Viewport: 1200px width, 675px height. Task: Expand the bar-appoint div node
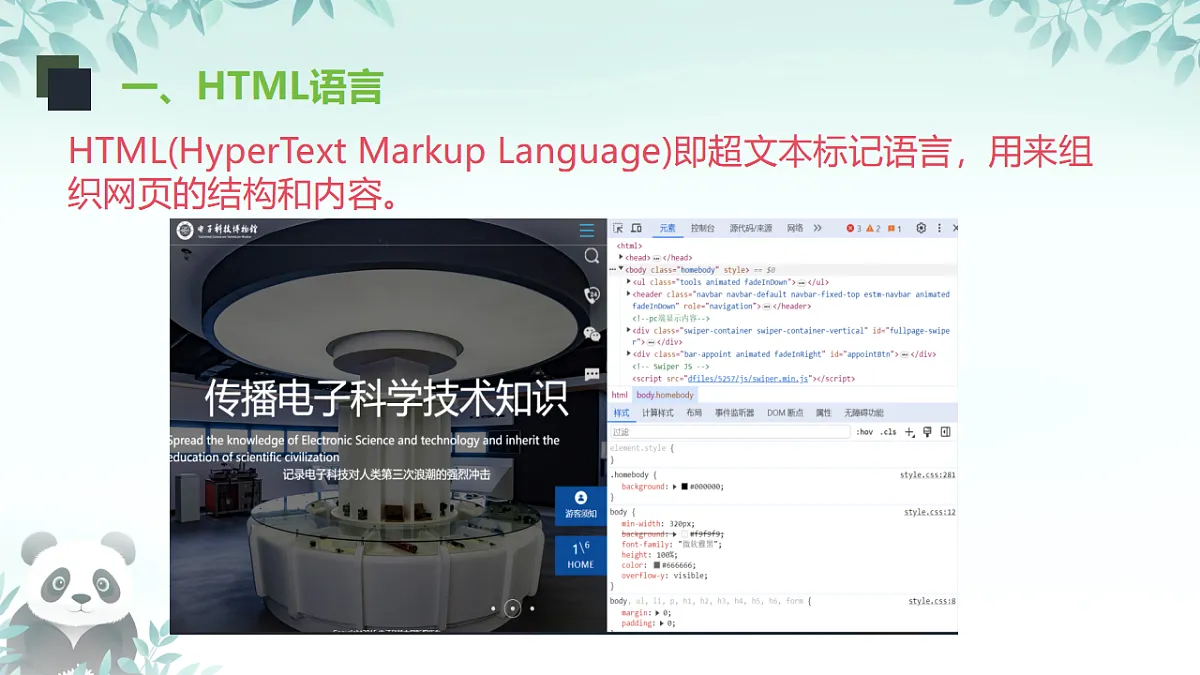[629, 354]
